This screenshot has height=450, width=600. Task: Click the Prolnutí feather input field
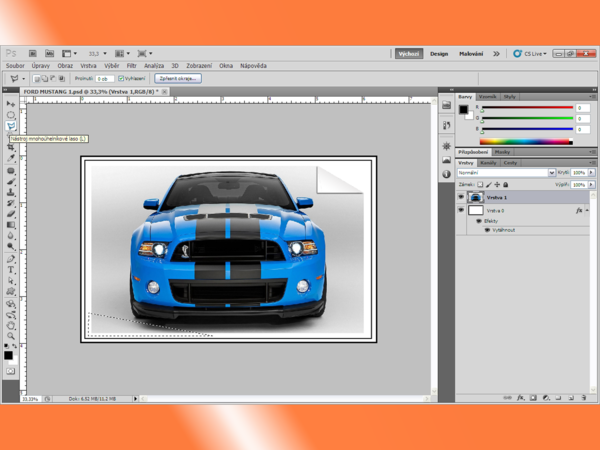(x=104, y=77)
